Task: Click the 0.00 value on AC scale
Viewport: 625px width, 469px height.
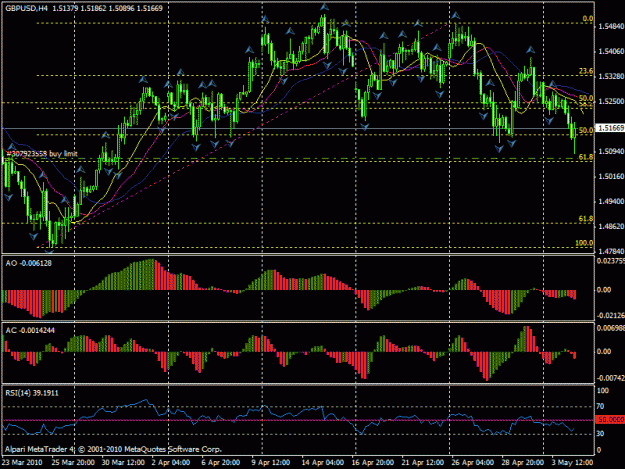Action: point(604,351)
